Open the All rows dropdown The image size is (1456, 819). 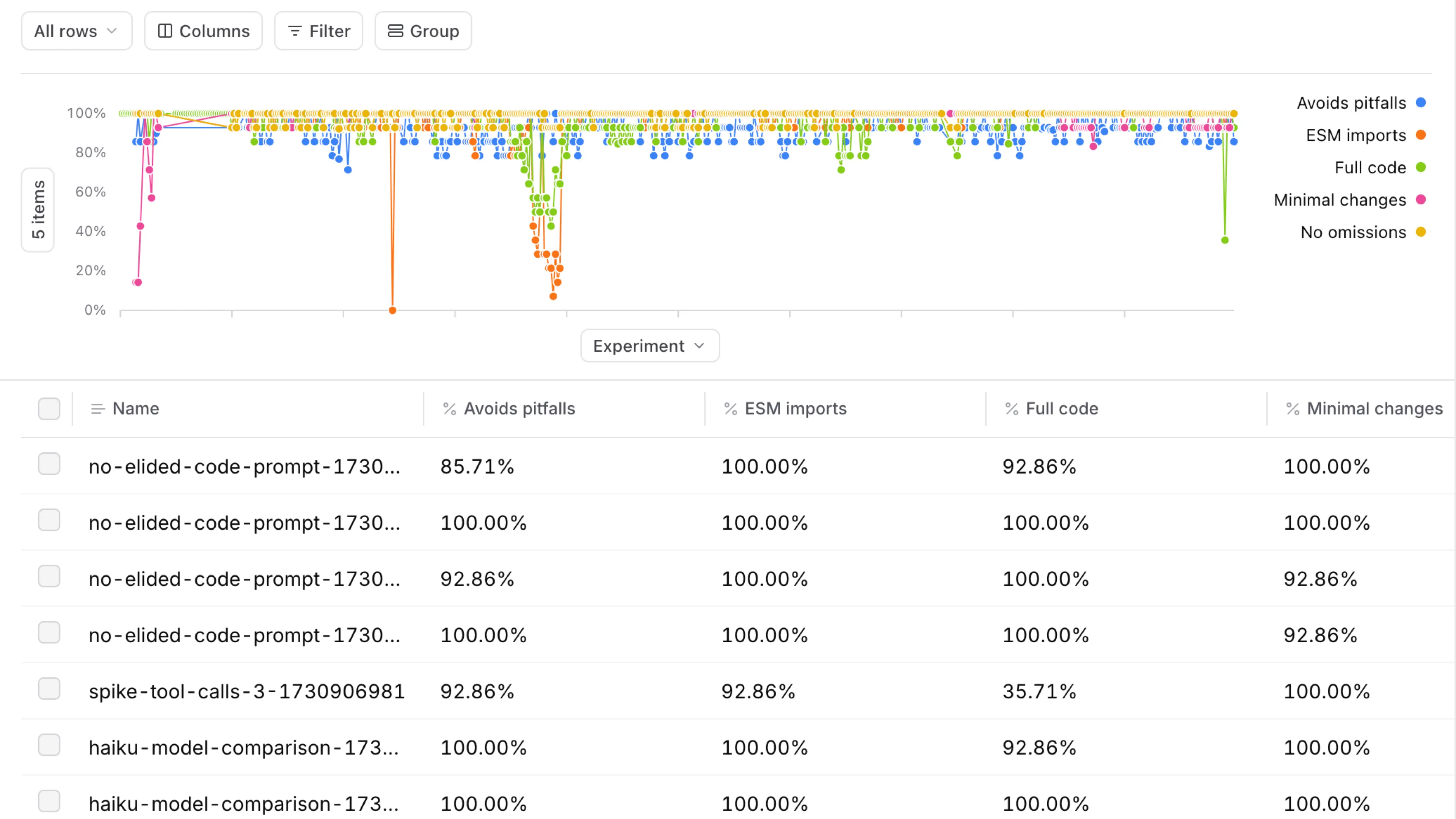click(76, 31)
